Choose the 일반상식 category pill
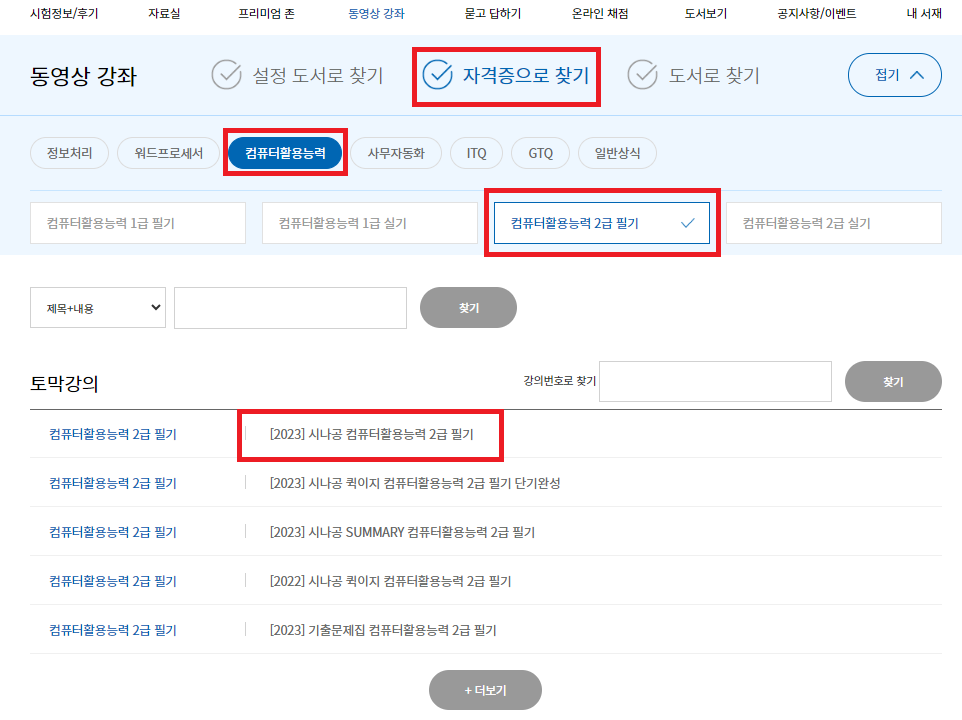Image resolution: width=962 pixels, height=720 pixels. coord(617,153)
